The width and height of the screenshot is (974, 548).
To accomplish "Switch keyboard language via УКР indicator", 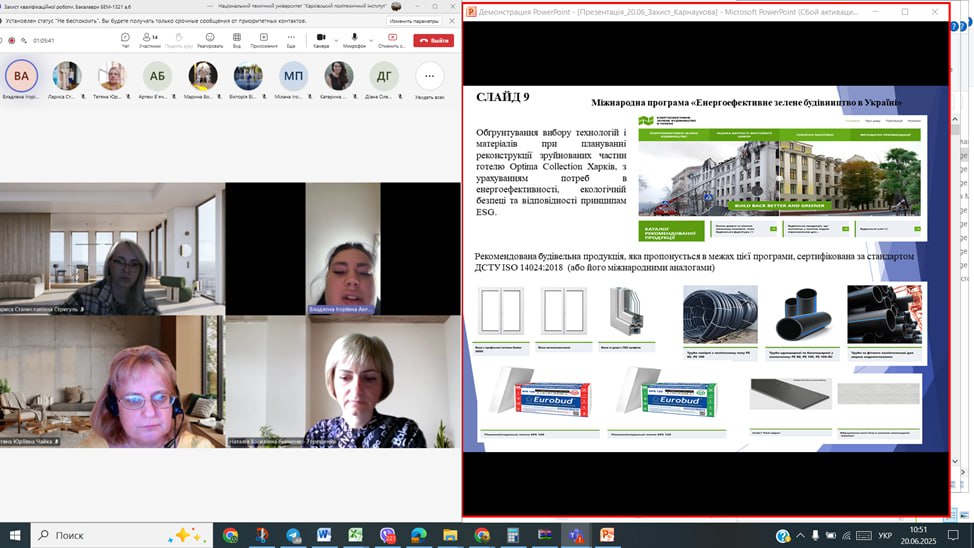I will point(886,535).
